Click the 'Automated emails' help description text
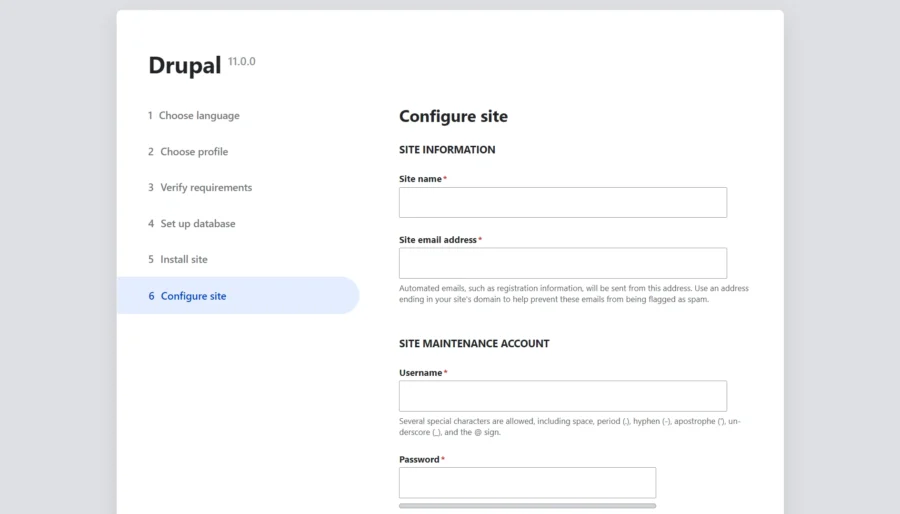900x514 pixels. (573, 294)
